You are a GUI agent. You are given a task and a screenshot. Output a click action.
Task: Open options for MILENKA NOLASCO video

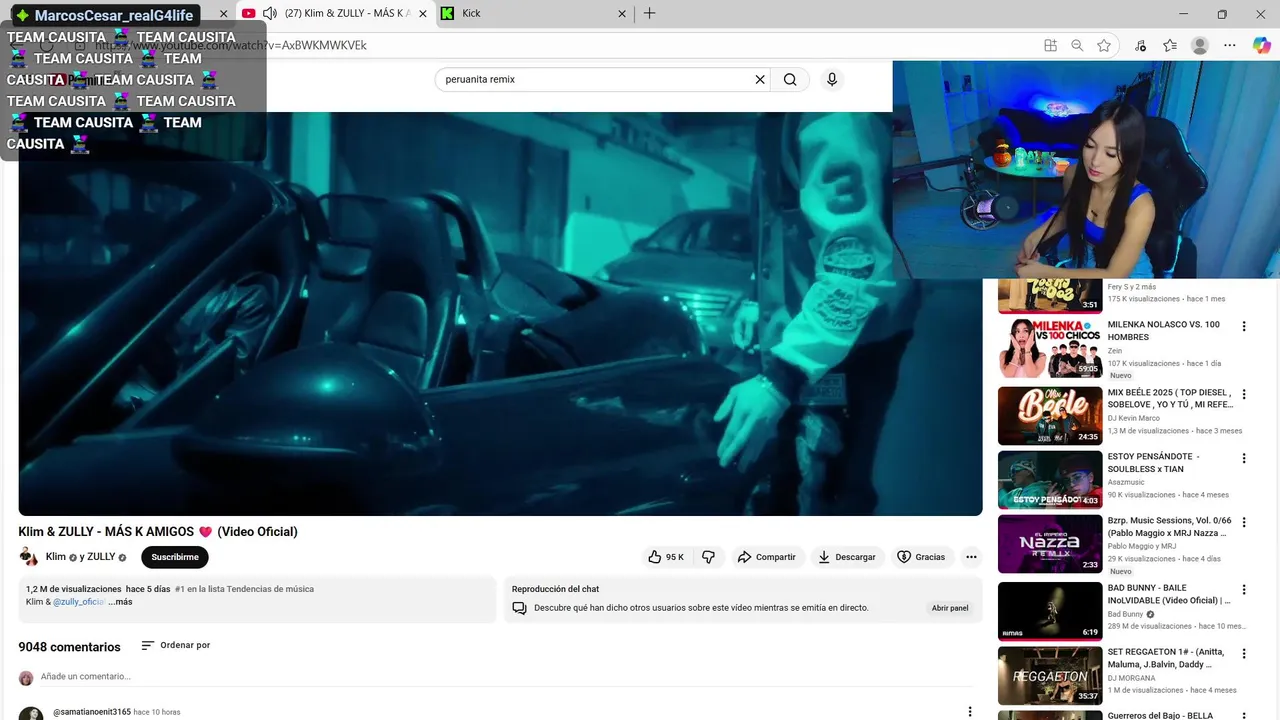pos(1244,327)
